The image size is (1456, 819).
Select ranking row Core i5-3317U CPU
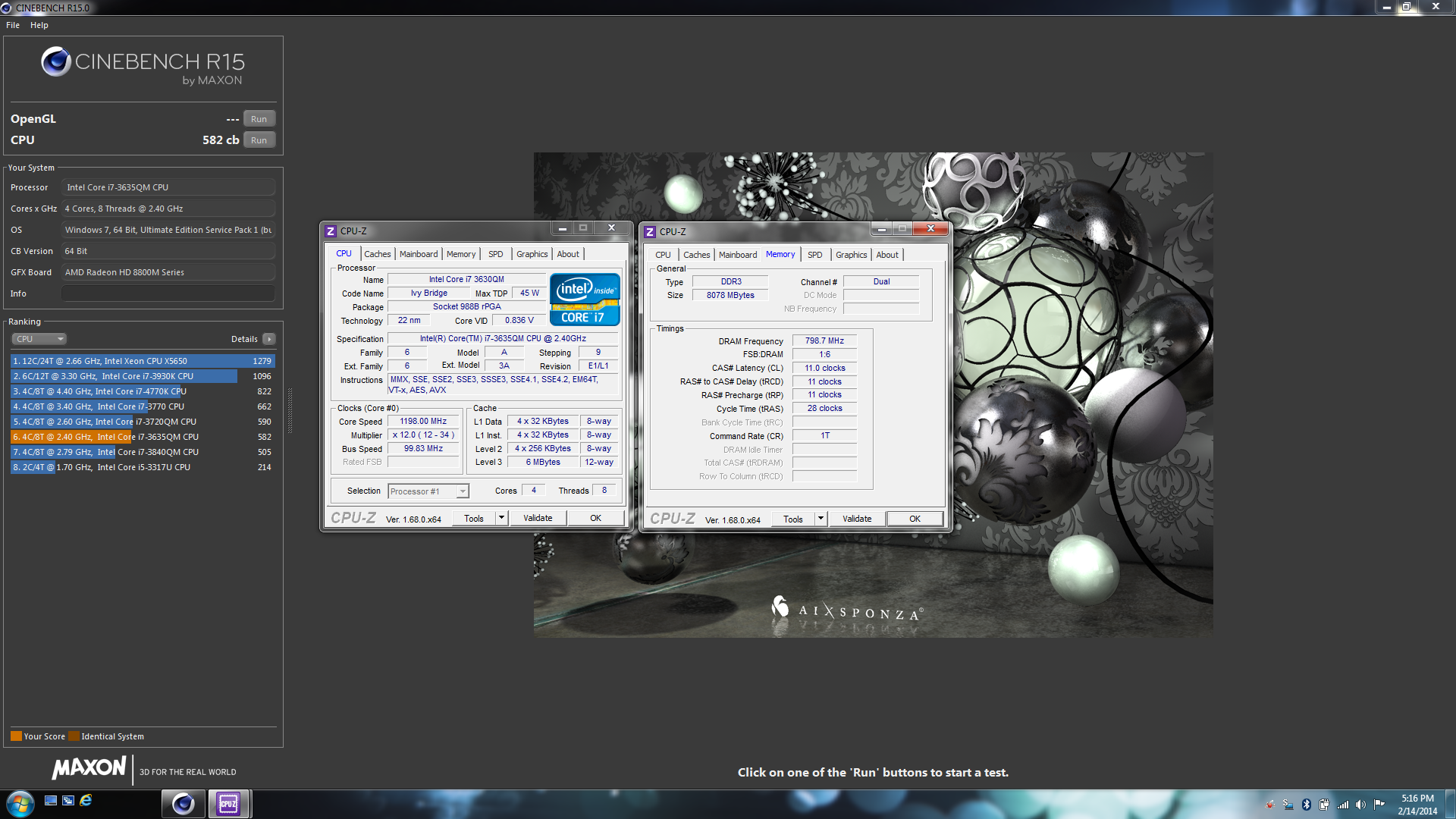point(143,467)
